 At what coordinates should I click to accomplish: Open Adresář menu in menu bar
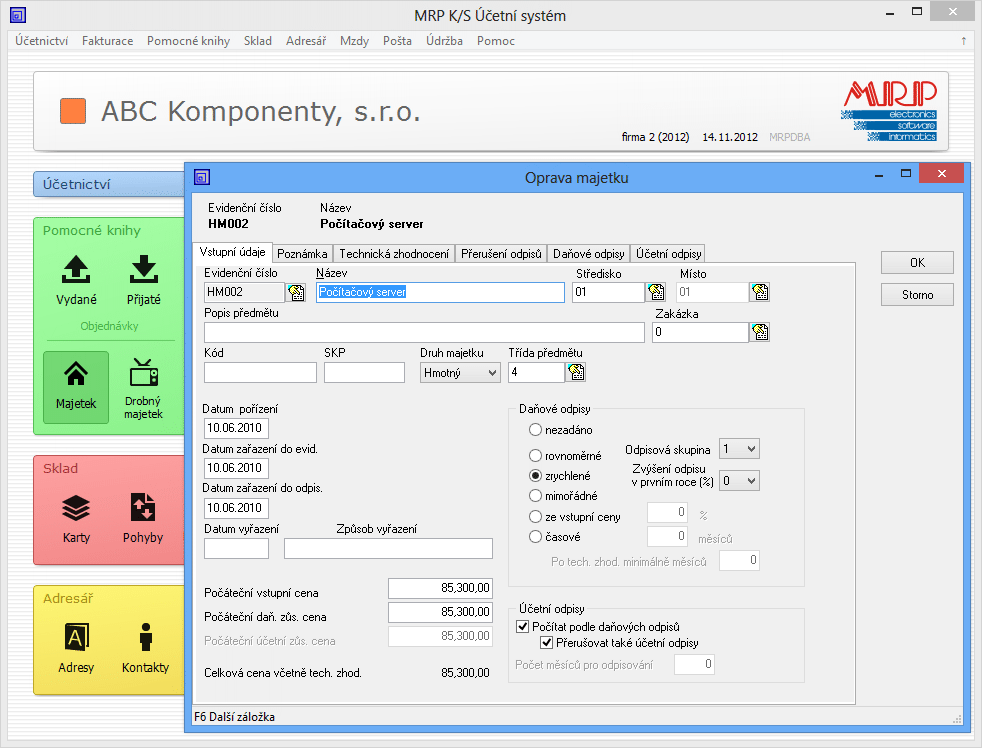pos(306,41)
